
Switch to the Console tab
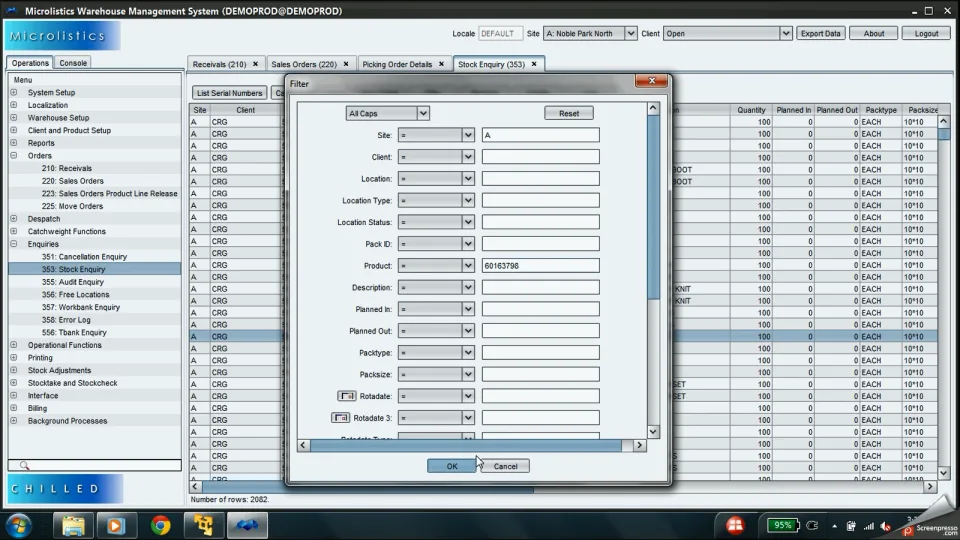click(73, 62)
